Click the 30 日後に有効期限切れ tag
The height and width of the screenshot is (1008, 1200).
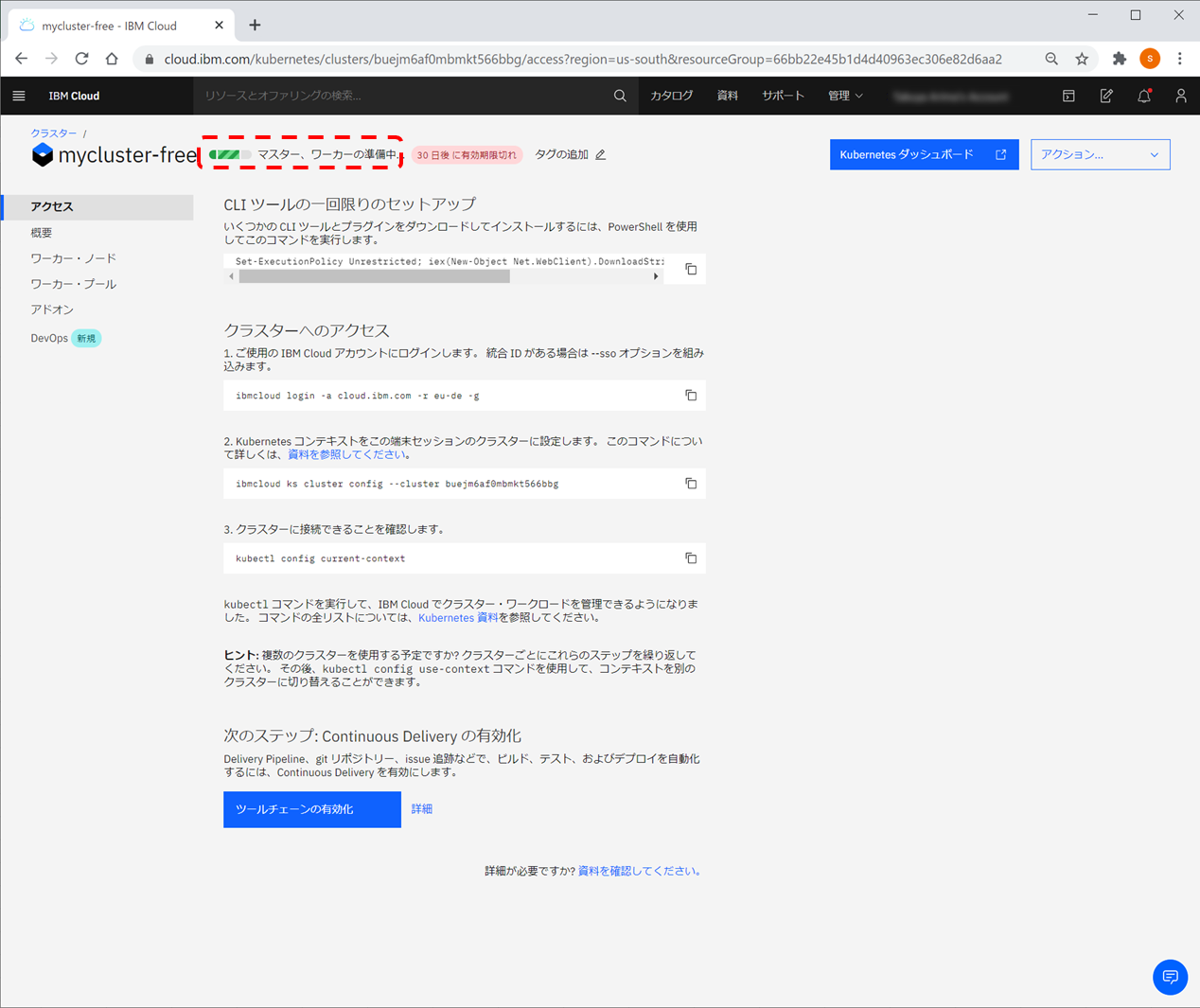pos(467,155)
